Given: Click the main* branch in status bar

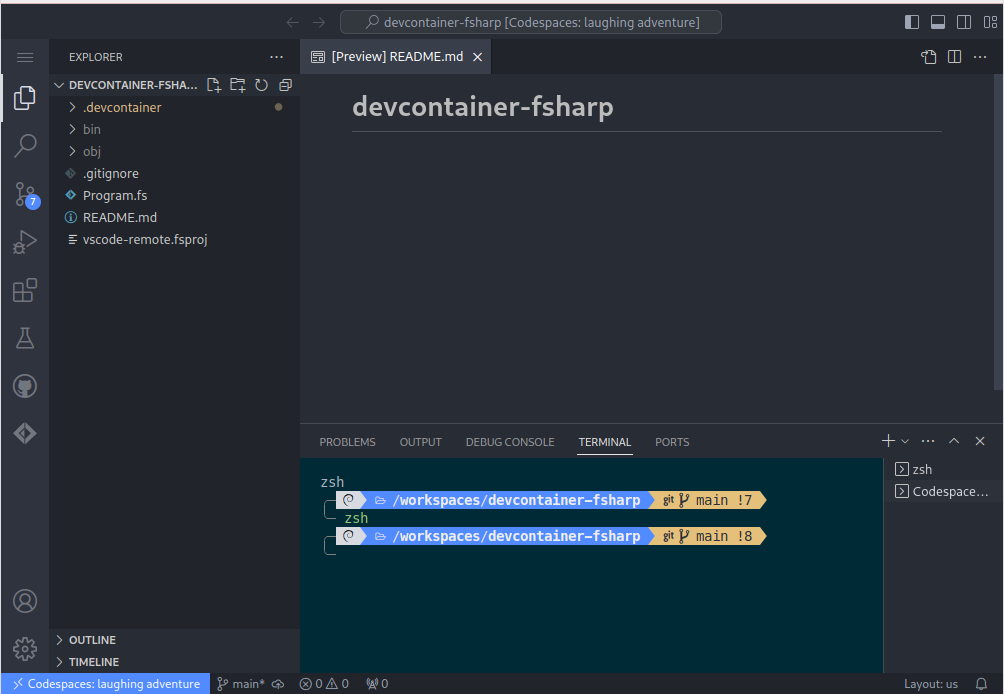Looking at the screenshot, I should (241, 684).
